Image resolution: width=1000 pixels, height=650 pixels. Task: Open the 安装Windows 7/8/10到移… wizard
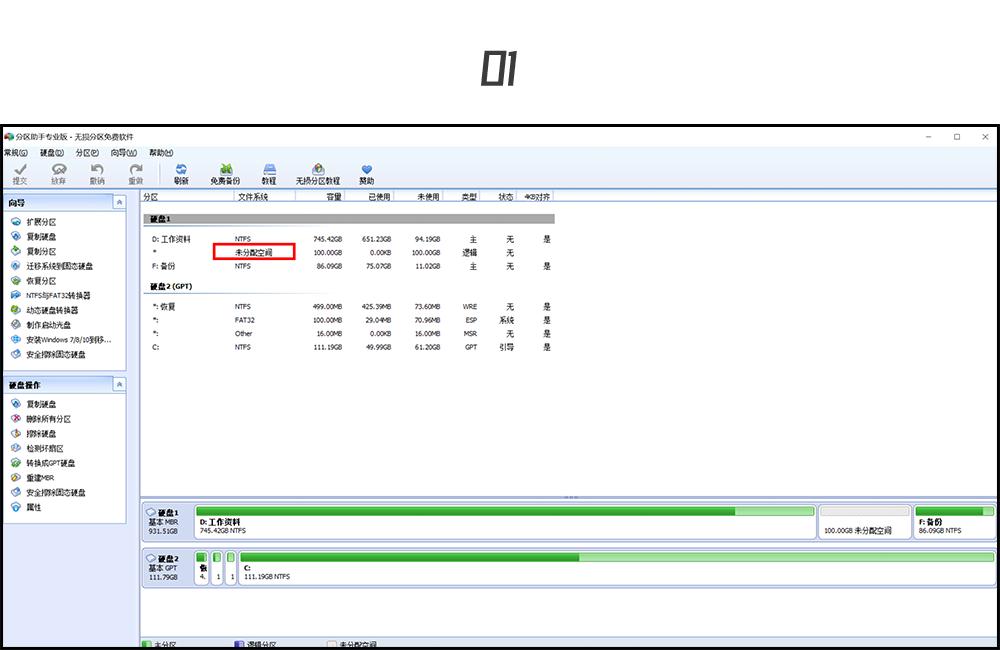pyautogui.click(x=61, y=339)
